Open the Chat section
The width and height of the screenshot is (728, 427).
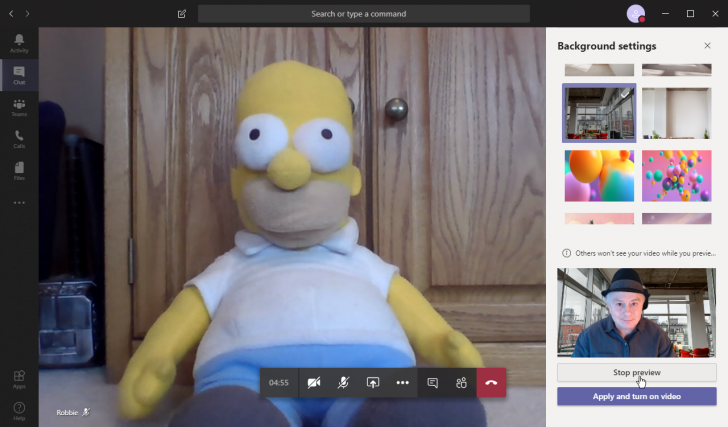tap(19, 75)
